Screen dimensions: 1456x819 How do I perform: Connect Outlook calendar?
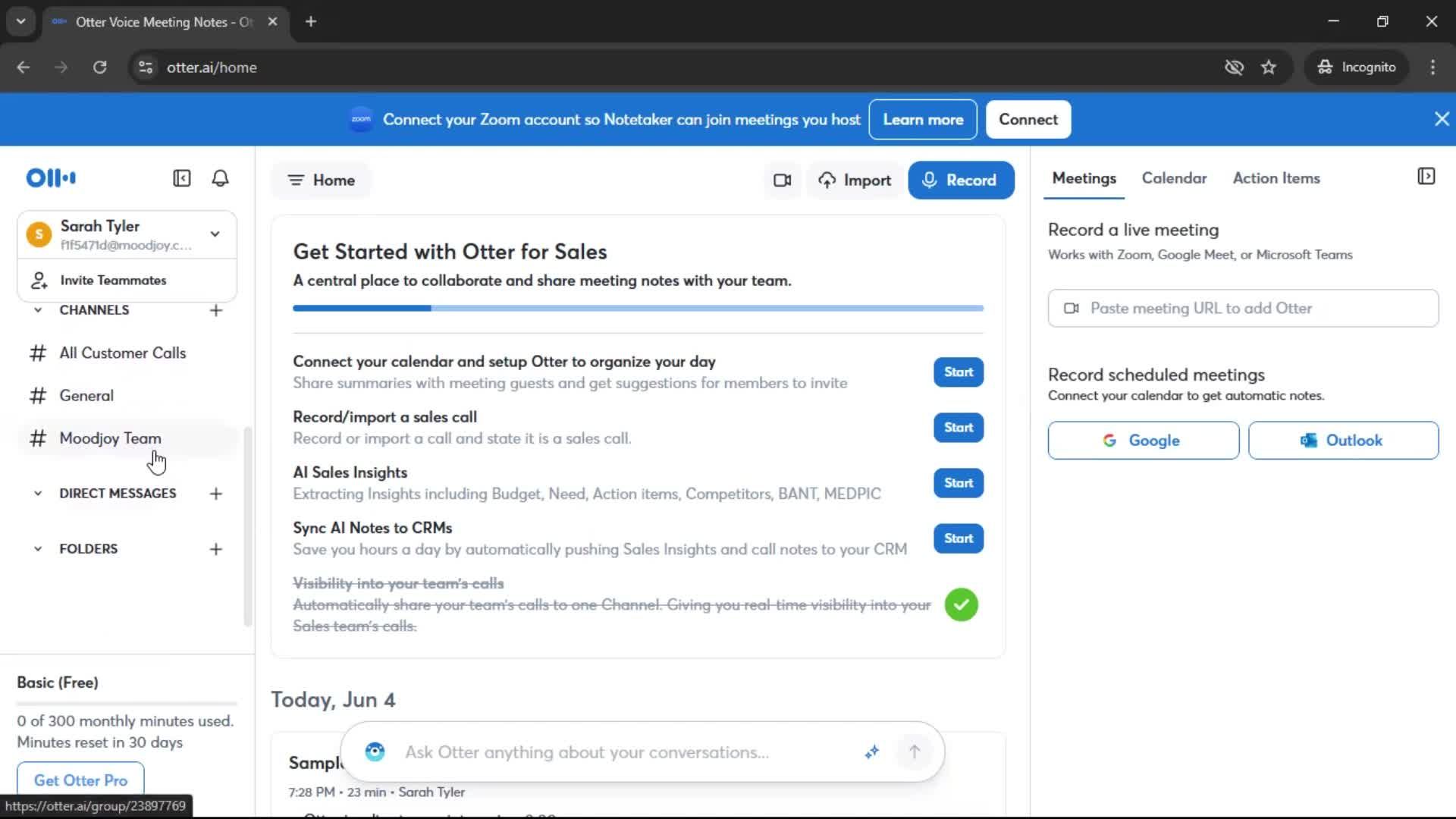(1343, 441)
